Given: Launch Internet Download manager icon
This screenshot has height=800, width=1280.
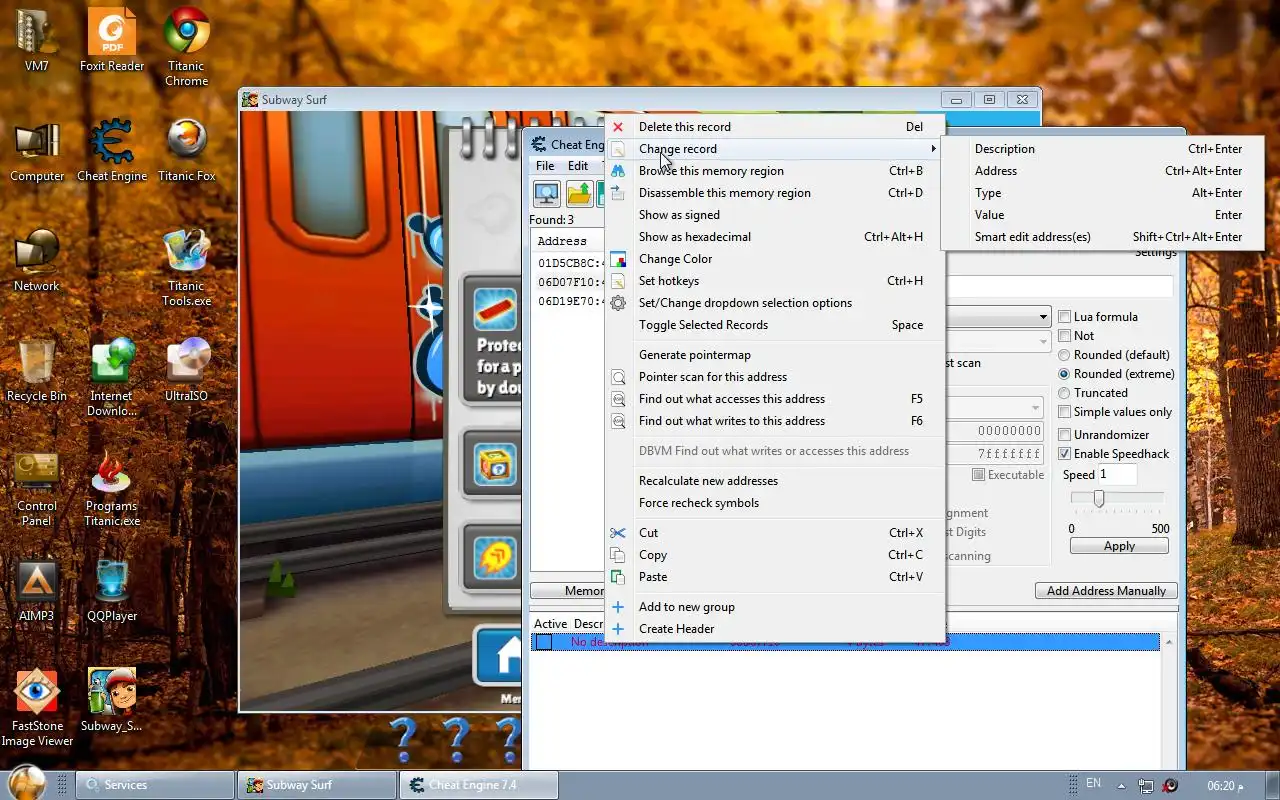Looking at the screenshot, I should tap(112, 378).
